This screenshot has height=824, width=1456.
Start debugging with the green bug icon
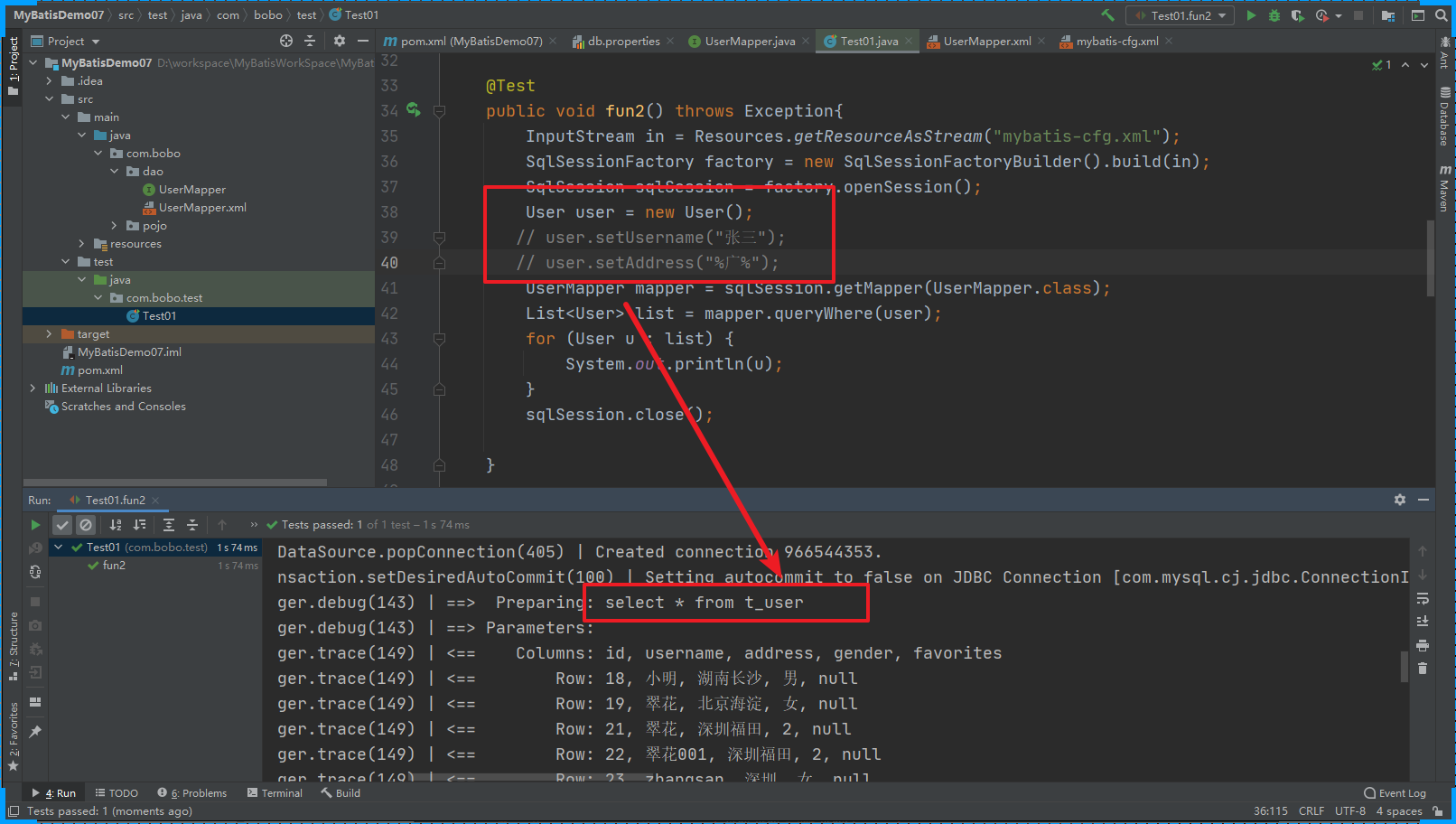coord(1274,15)
